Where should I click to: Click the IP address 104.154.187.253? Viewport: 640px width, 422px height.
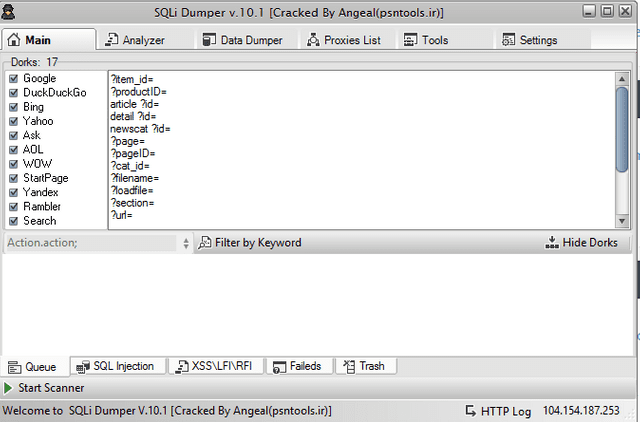tap(581, 410)
